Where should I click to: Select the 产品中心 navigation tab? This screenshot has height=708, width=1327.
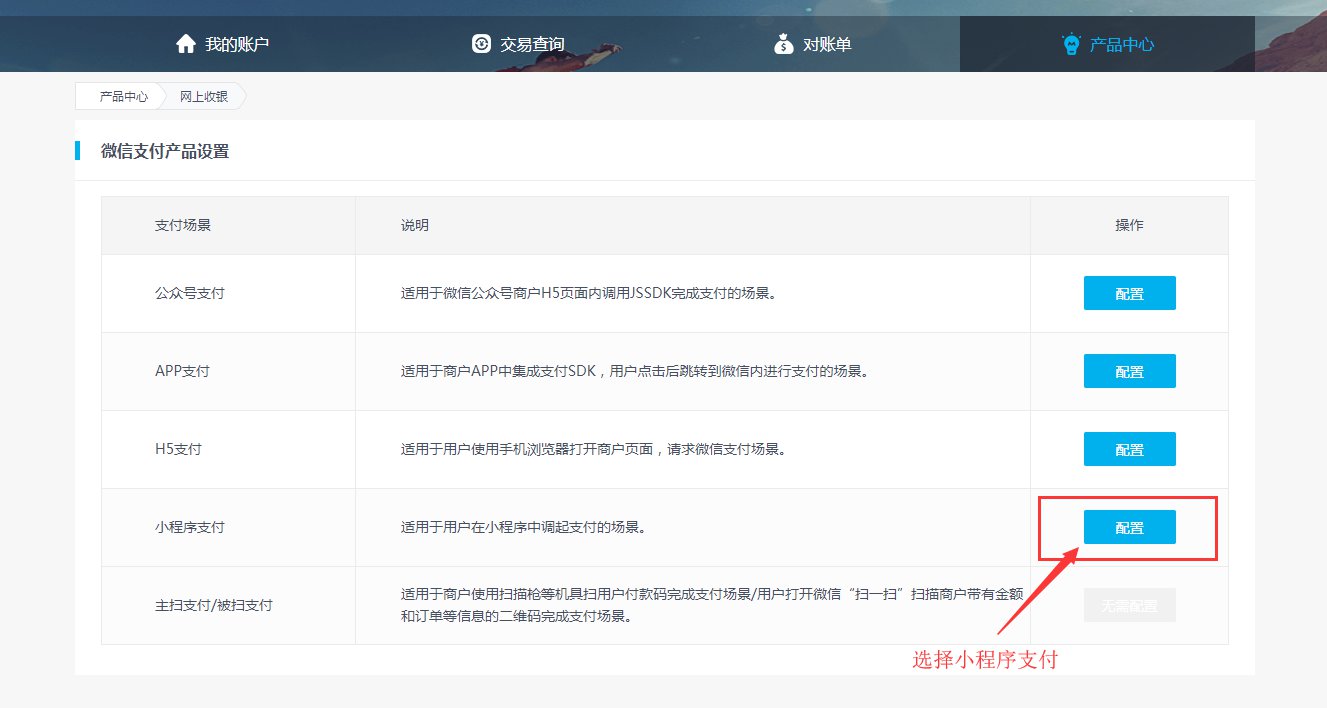point(1107,44)
